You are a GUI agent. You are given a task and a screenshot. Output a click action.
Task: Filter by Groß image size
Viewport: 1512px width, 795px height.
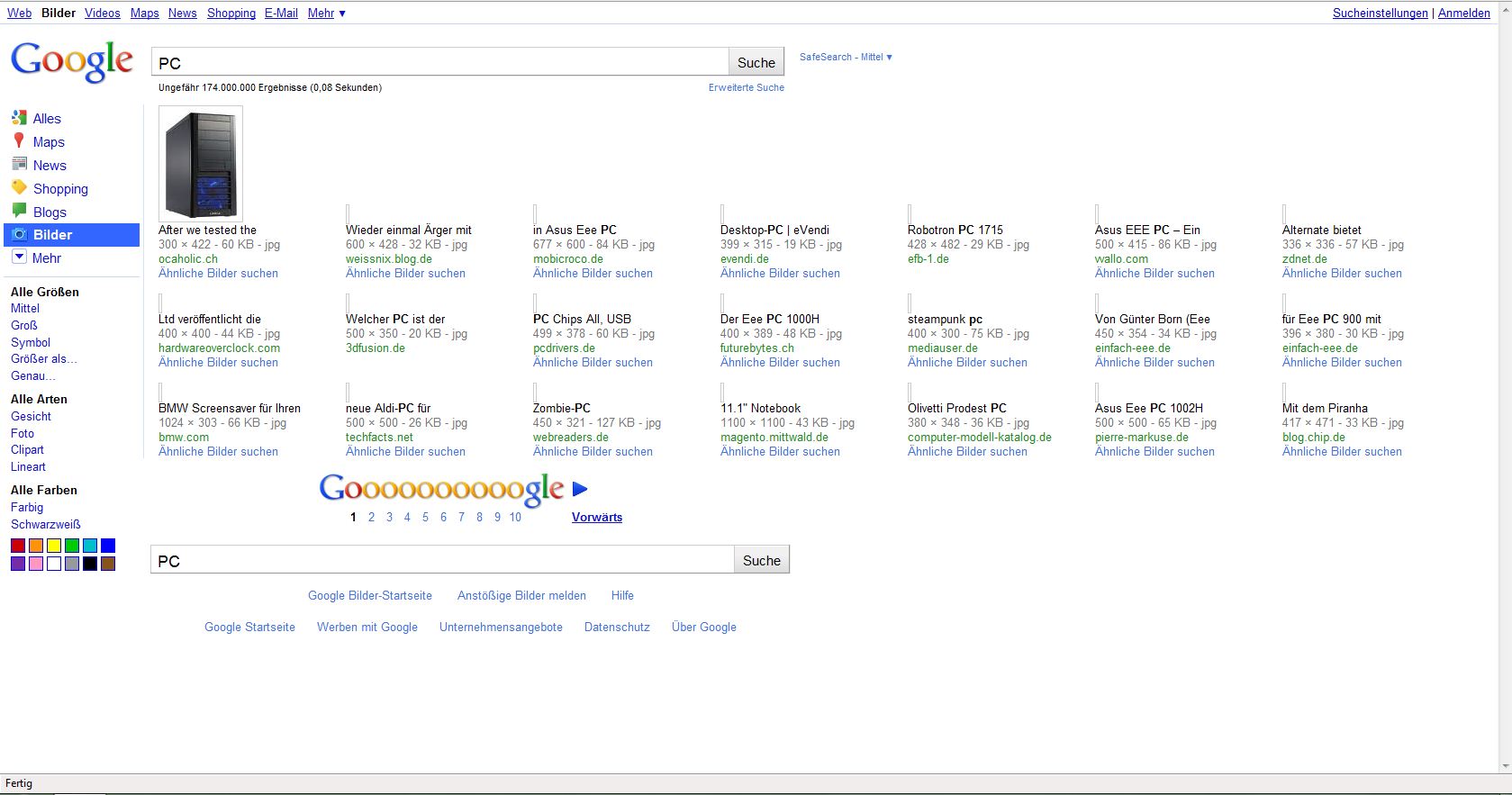point(24,325)
